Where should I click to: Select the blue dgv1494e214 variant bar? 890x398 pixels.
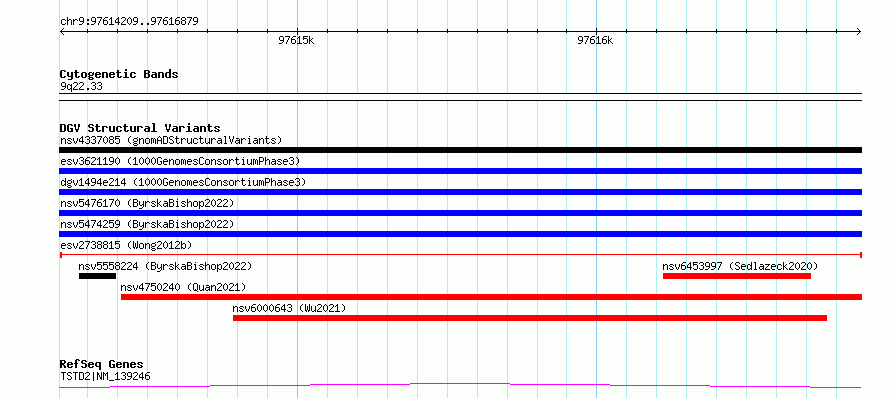click(x=460, y=192)
